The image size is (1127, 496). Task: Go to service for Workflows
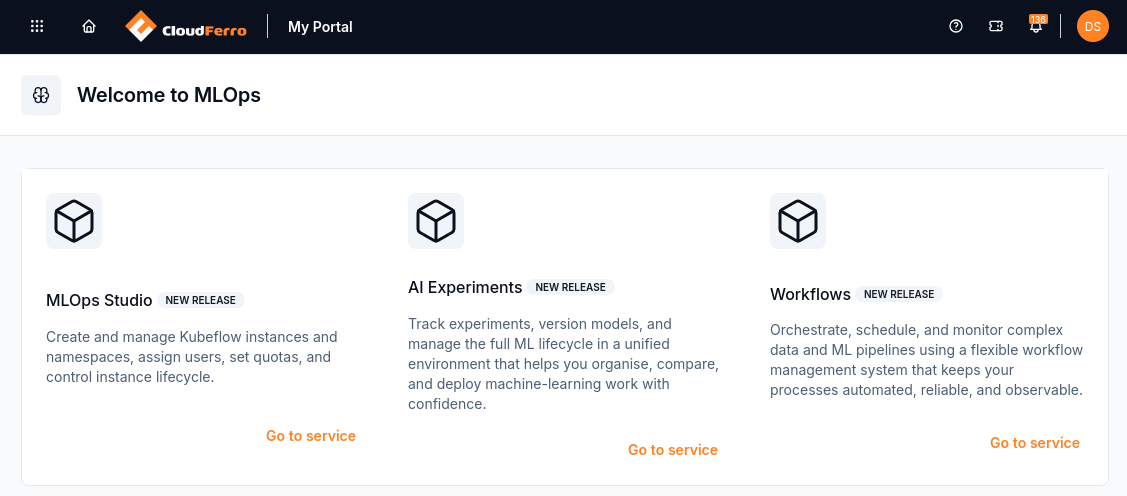(1035, 443)
